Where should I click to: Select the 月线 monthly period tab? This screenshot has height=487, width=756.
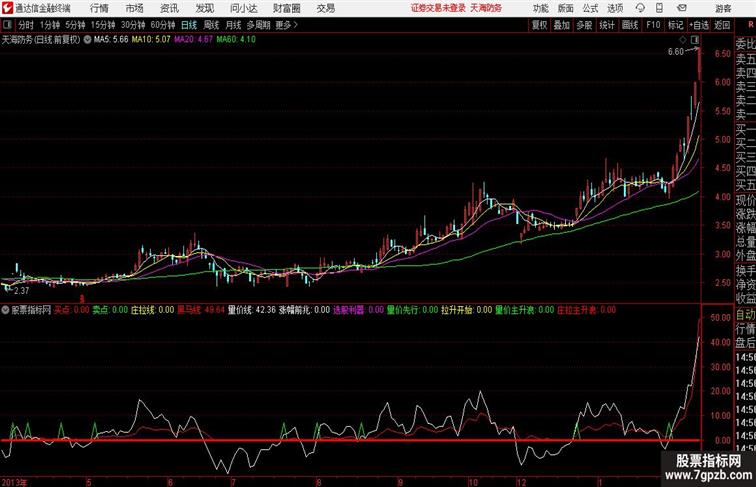(233, 25)
